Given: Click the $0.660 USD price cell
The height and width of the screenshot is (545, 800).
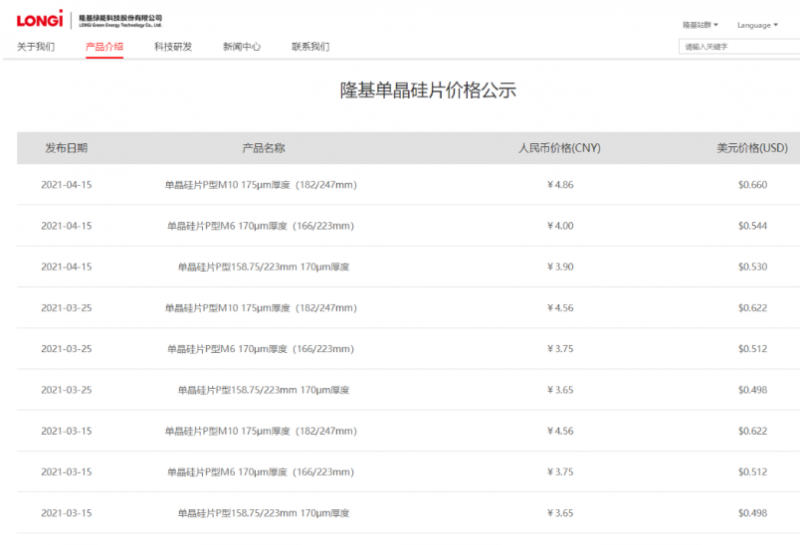Looking at the screenshot, I should (752, 185).
